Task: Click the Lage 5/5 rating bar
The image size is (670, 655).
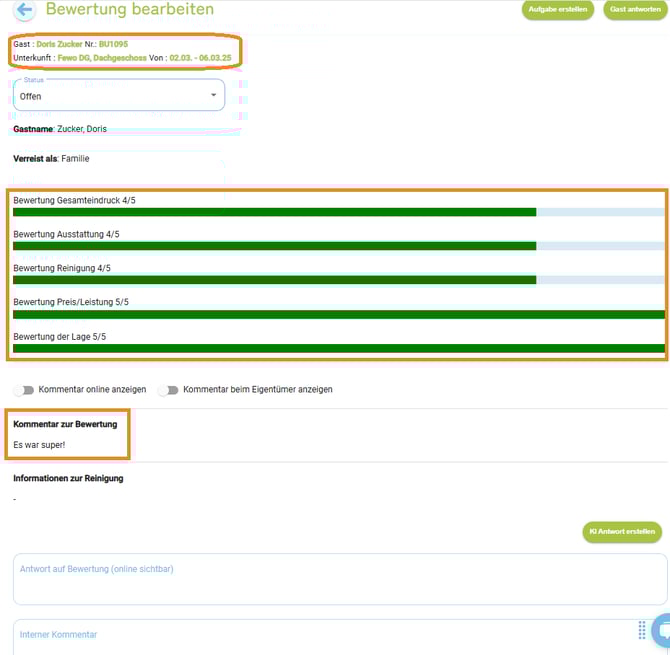Action: (x=339, y=348)
